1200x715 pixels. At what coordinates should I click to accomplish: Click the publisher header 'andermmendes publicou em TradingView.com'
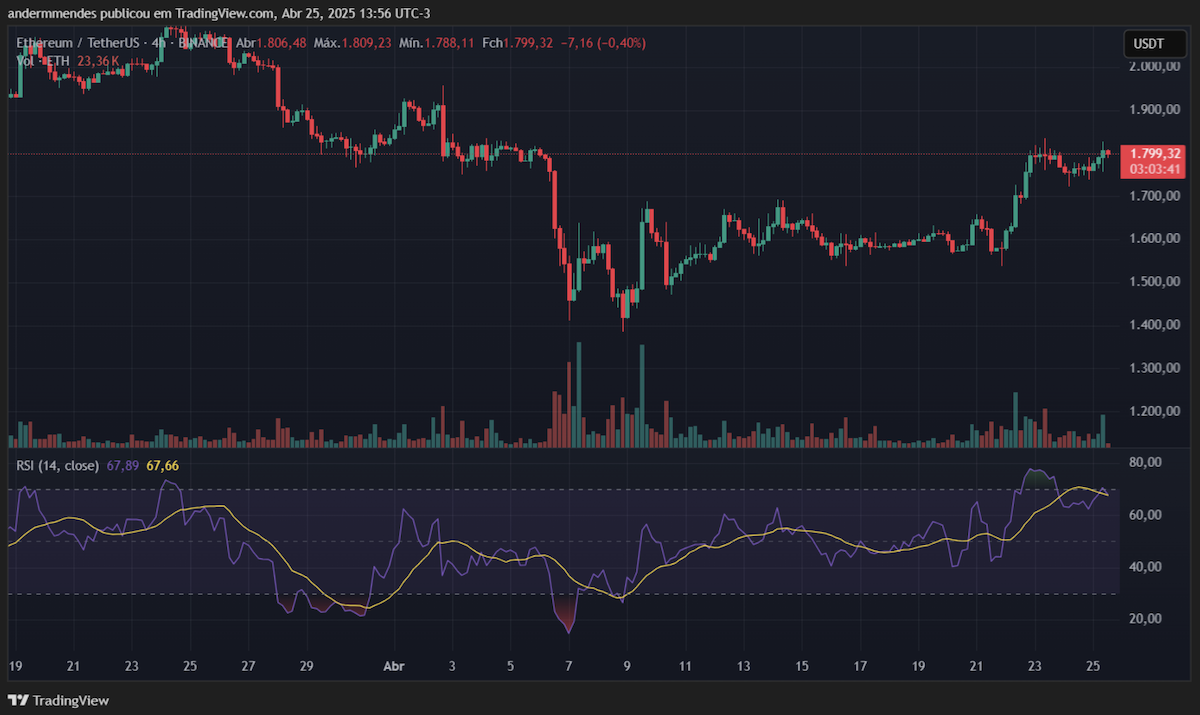click(x=140, y=13)
